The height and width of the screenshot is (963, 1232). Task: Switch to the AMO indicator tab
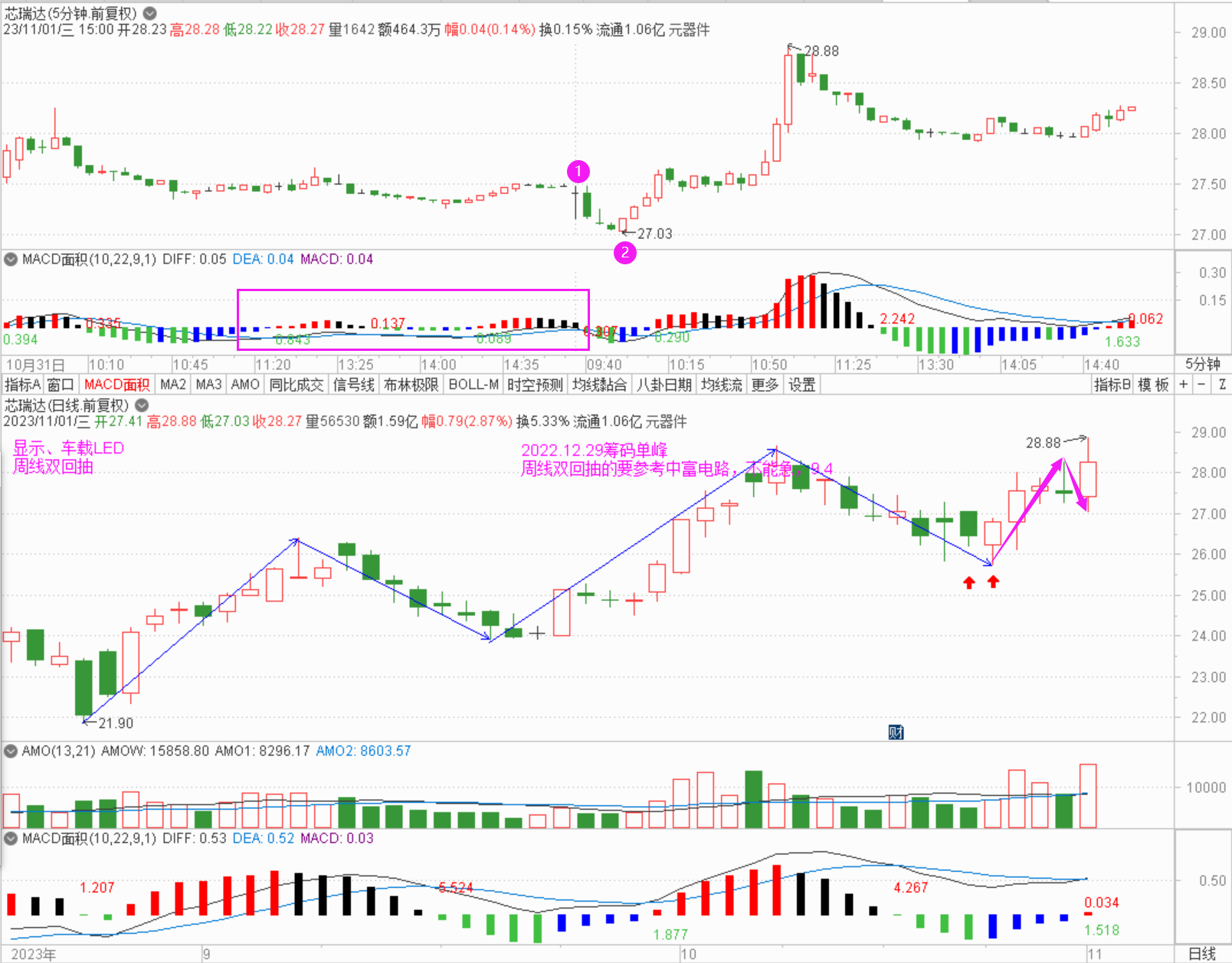click(x=245, y=385)
